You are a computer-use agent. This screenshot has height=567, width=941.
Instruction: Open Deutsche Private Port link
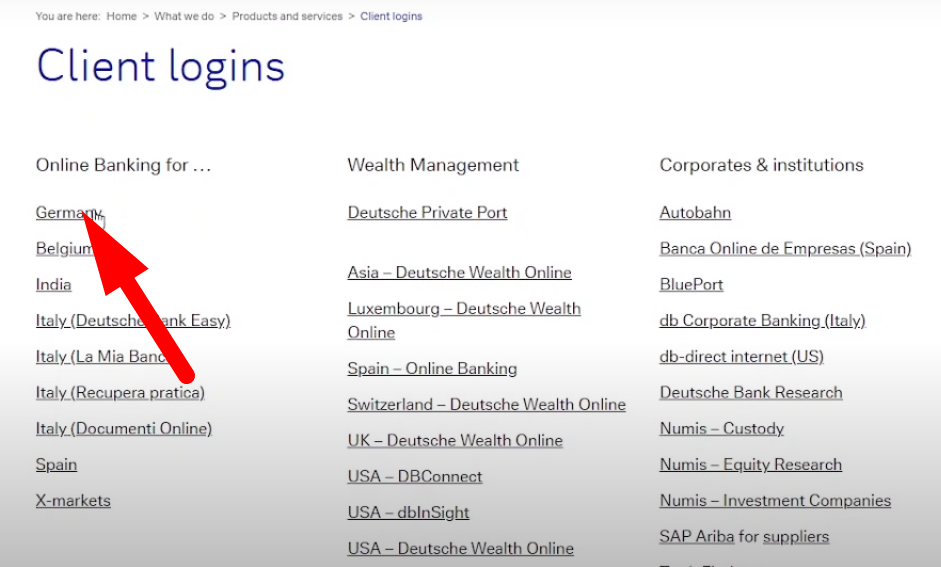coord(427,212)
